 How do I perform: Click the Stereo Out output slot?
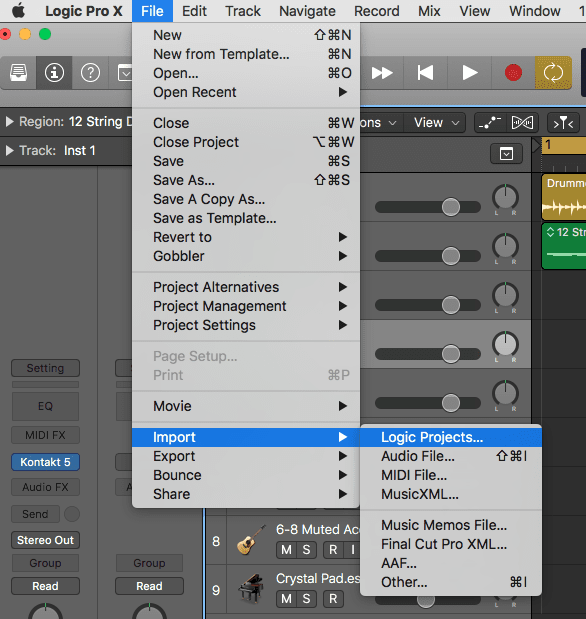[x=45, y=540]
